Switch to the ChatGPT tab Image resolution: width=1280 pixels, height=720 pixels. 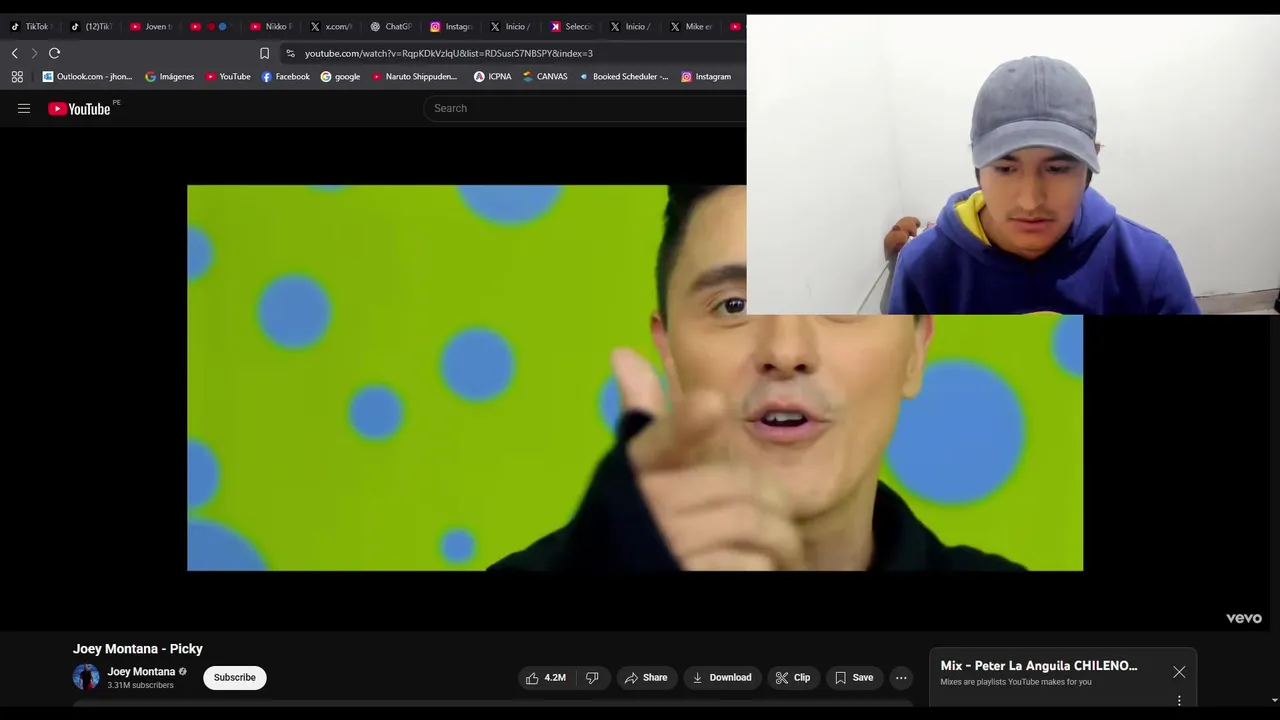coord(391,27)
